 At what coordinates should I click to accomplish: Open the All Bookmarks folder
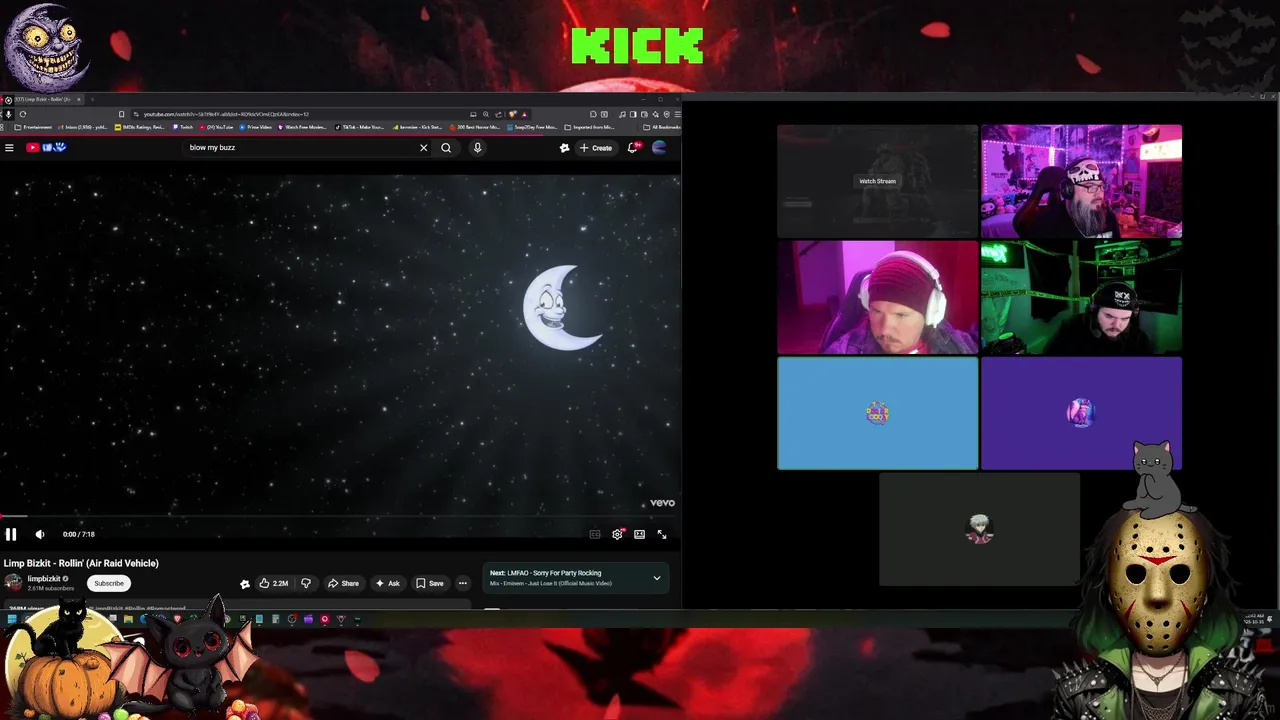662,127
